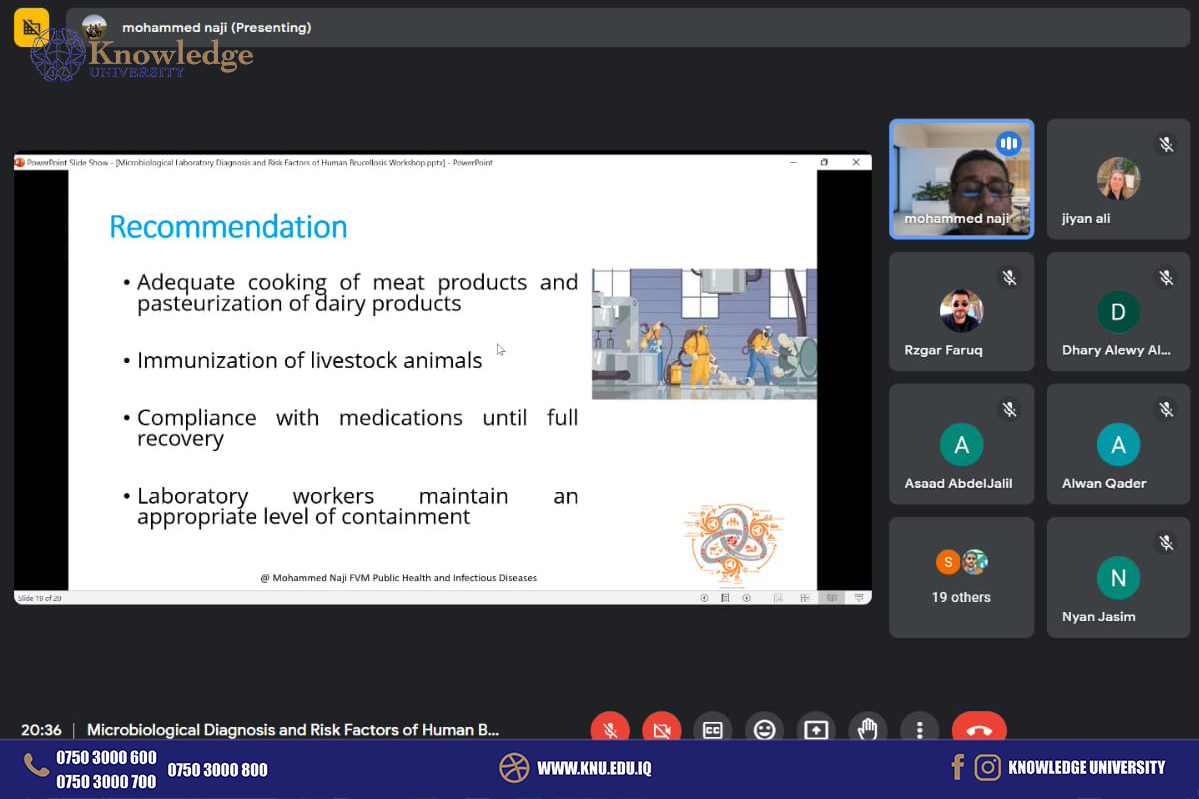Viewport: 1199px width, 799px height.
Task: Click the meeting title Microbiological Diagnosis and Risk Factors
Action: 293,729
